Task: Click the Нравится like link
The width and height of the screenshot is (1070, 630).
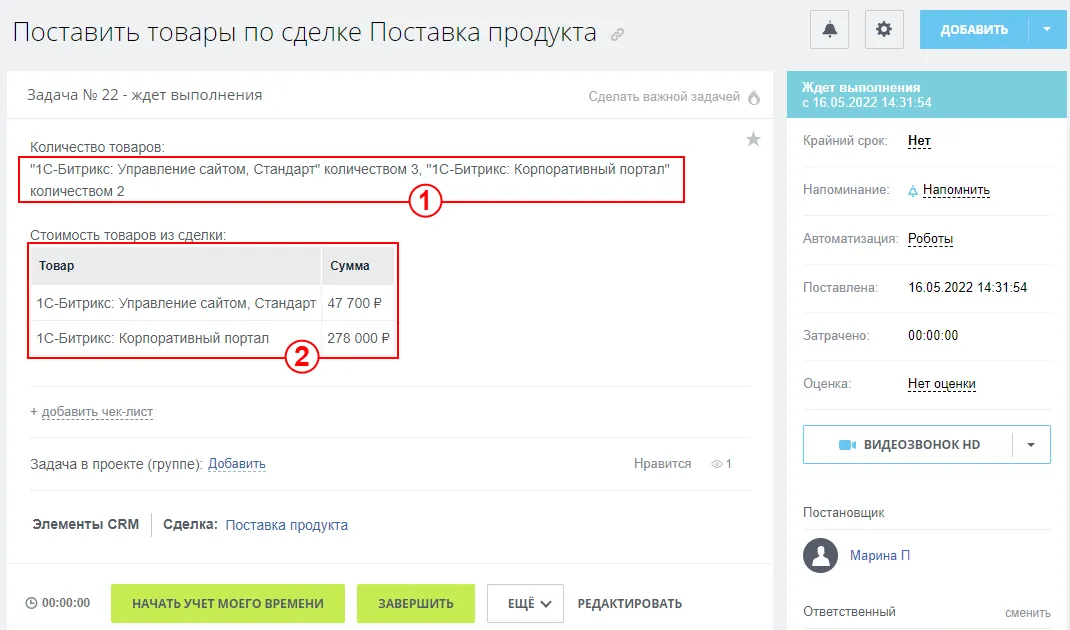Action: pos(662,464)
